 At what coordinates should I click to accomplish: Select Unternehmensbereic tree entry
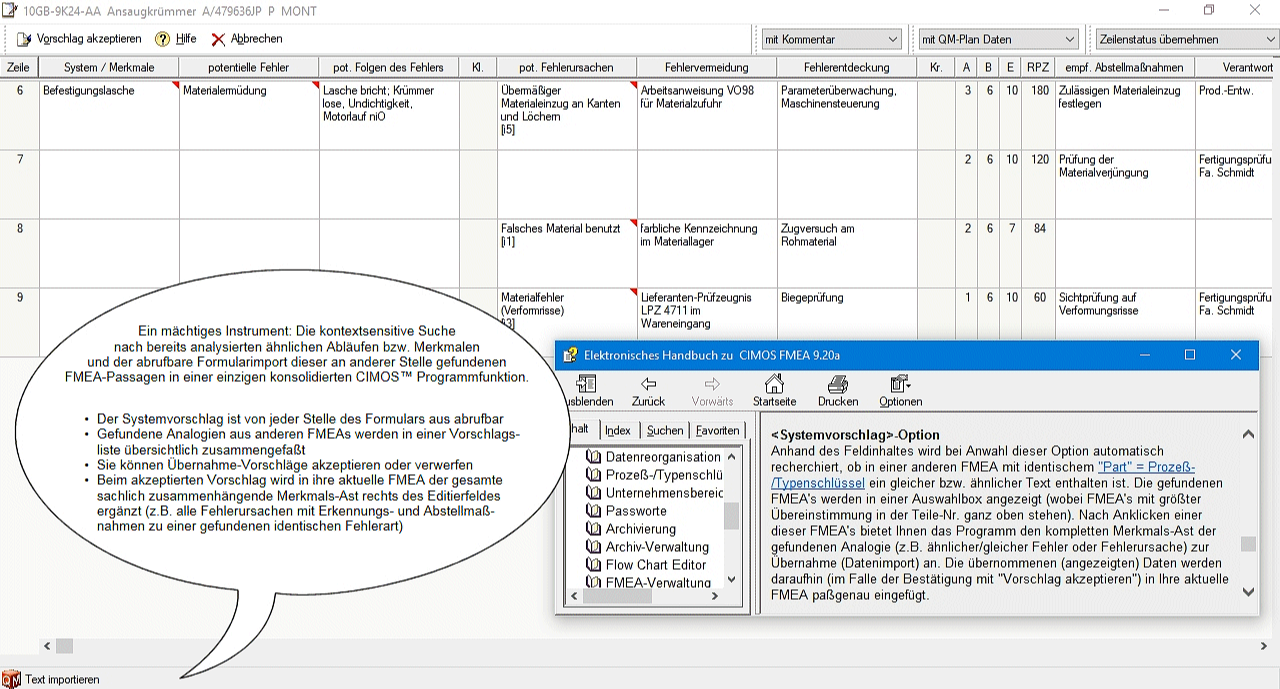click(664, 493)
